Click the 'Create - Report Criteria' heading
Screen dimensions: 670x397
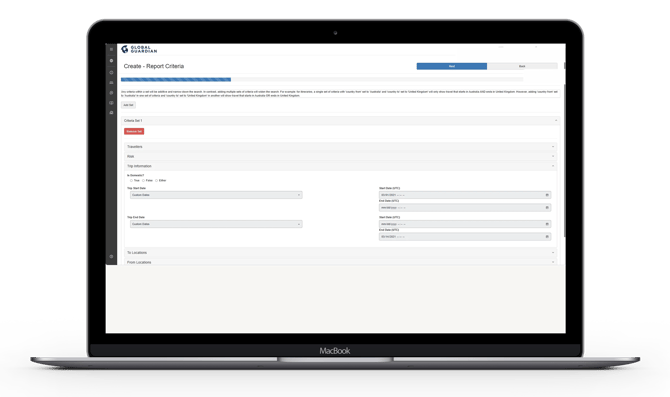pos(154,66)
